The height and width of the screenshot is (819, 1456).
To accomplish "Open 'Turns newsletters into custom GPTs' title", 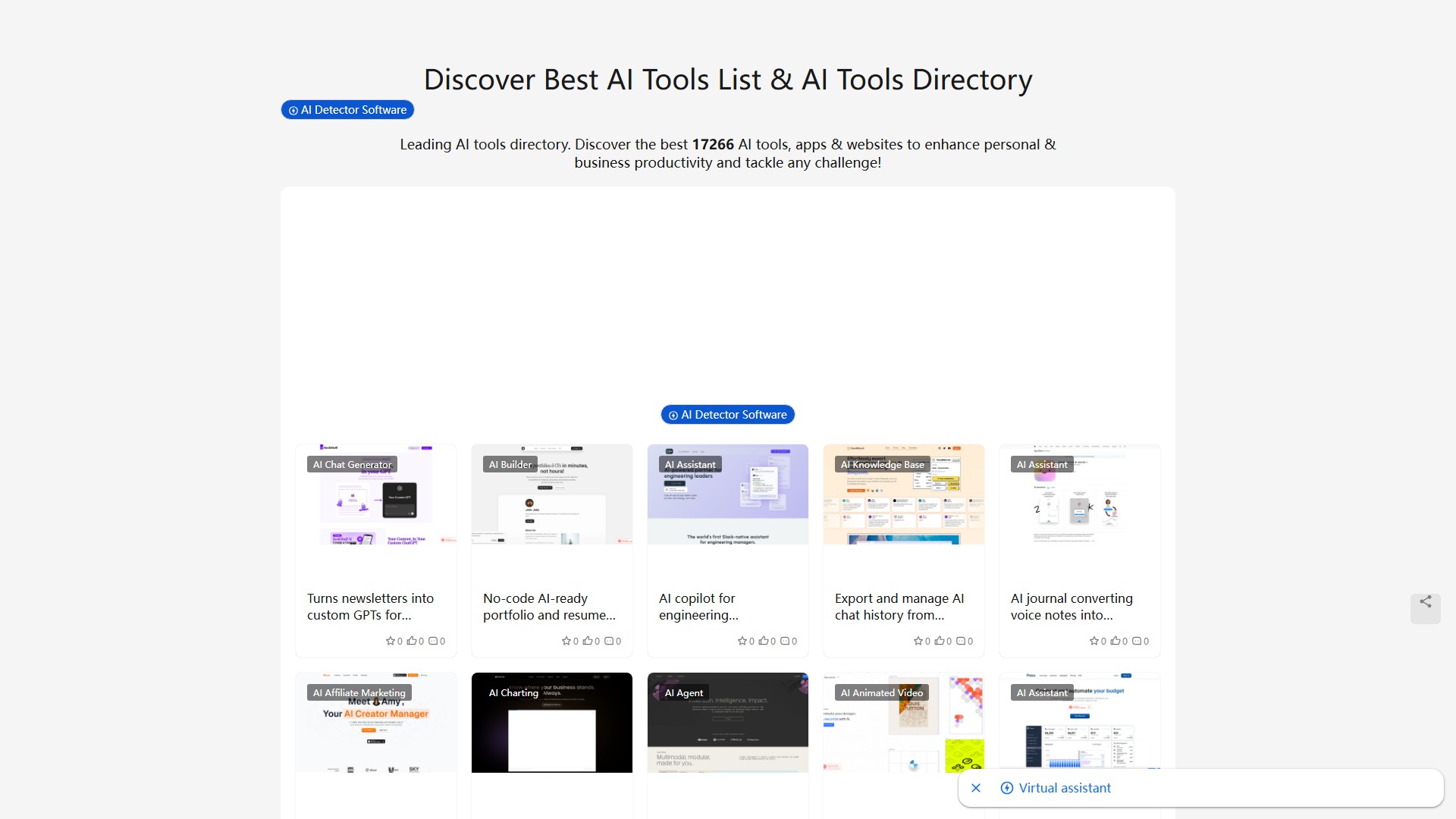I will pyautogui.click(x=370, y=607).
